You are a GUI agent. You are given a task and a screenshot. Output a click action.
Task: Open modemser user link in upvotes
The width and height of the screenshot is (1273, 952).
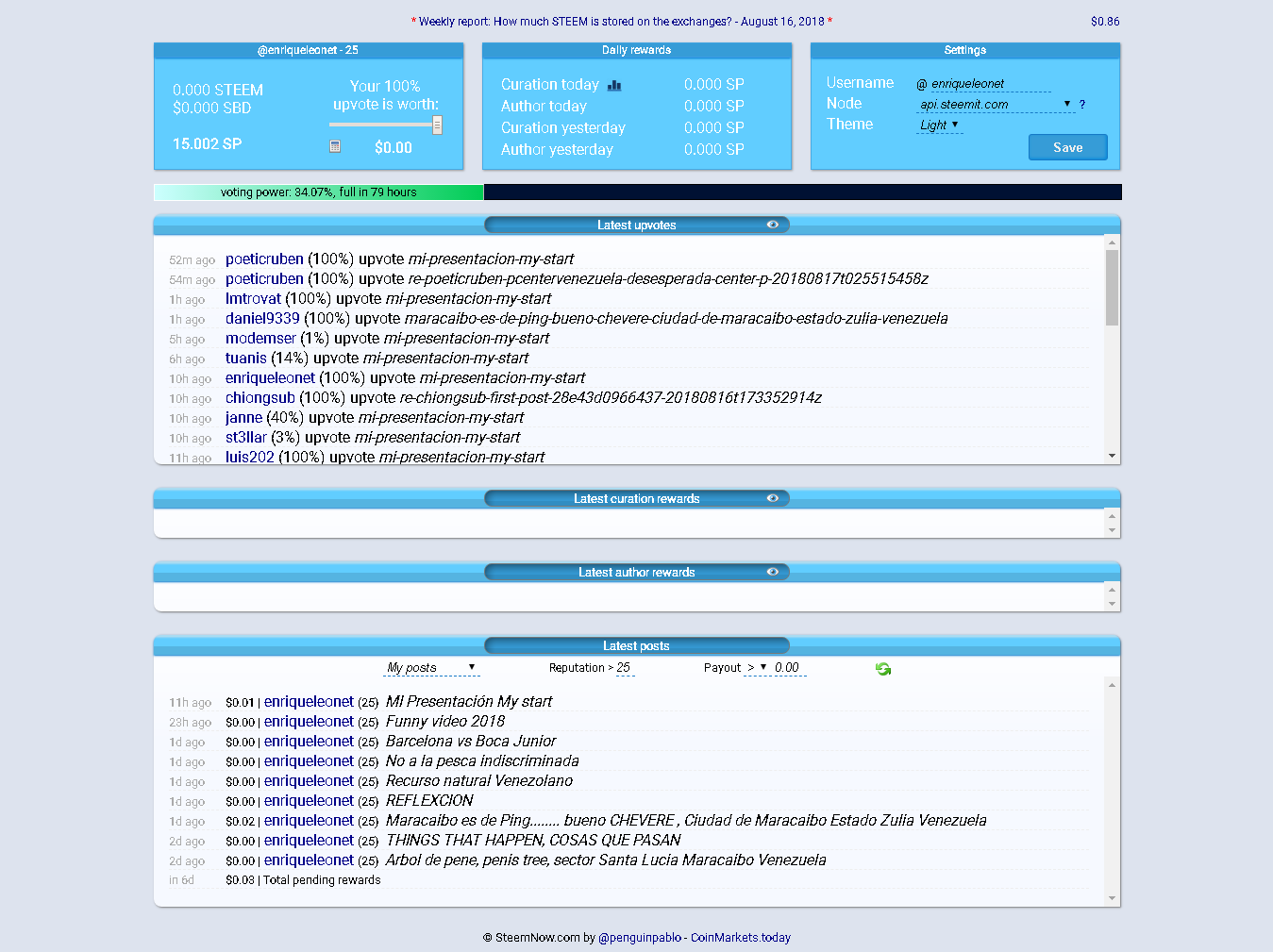[260, 338]
